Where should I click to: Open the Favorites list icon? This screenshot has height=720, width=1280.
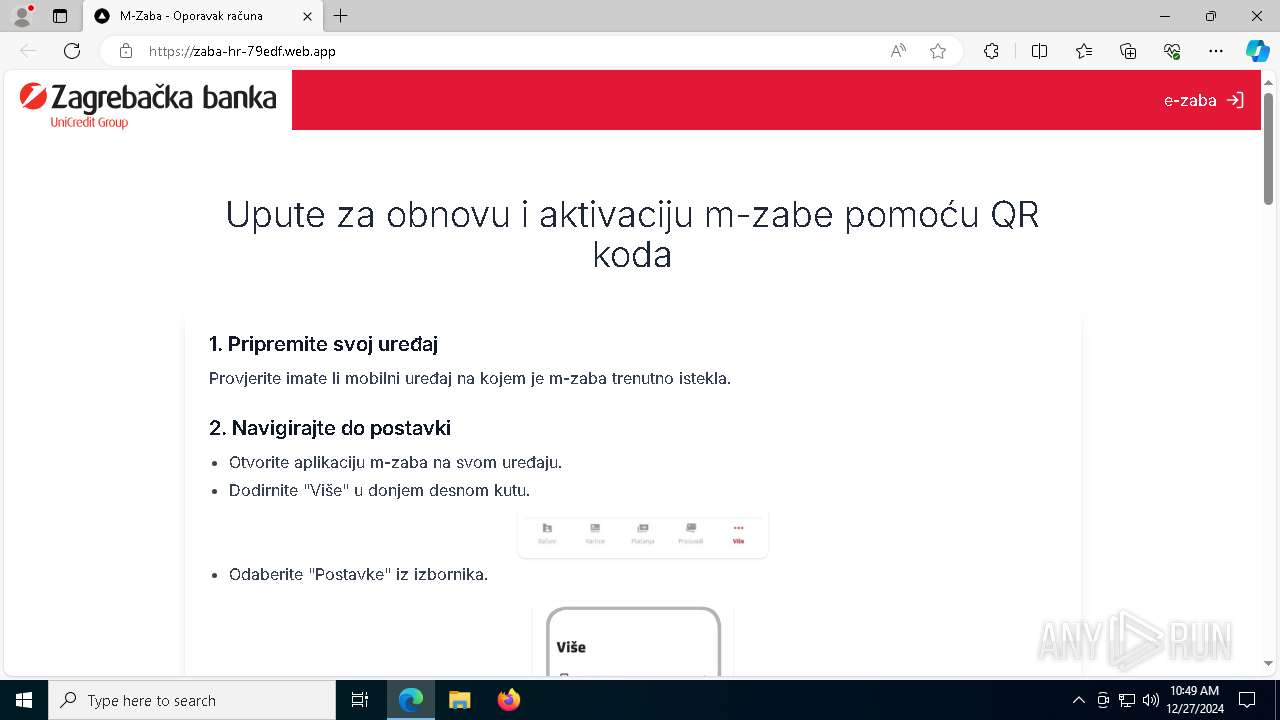coord(1084,51)
